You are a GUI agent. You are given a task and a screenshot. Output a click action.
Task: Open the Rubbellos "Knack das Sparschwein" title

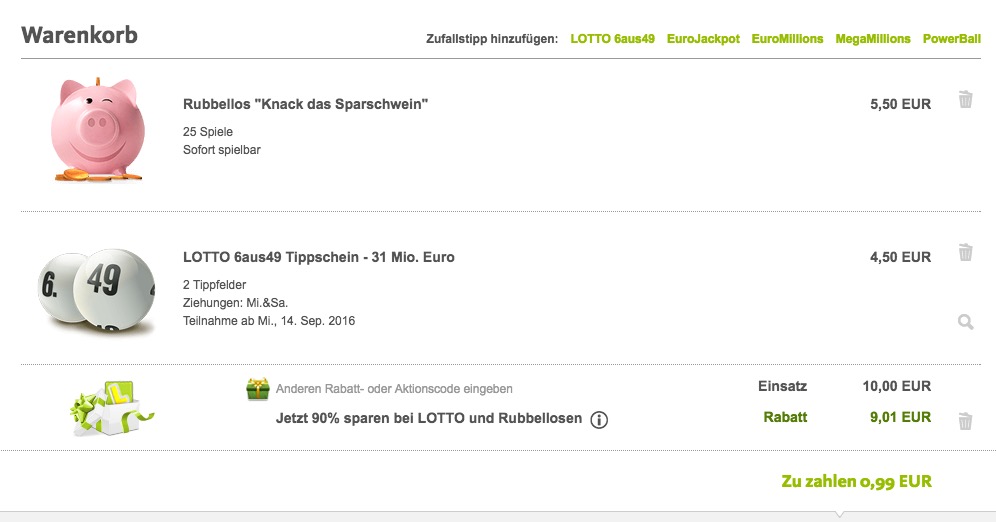tap(305, 104)
